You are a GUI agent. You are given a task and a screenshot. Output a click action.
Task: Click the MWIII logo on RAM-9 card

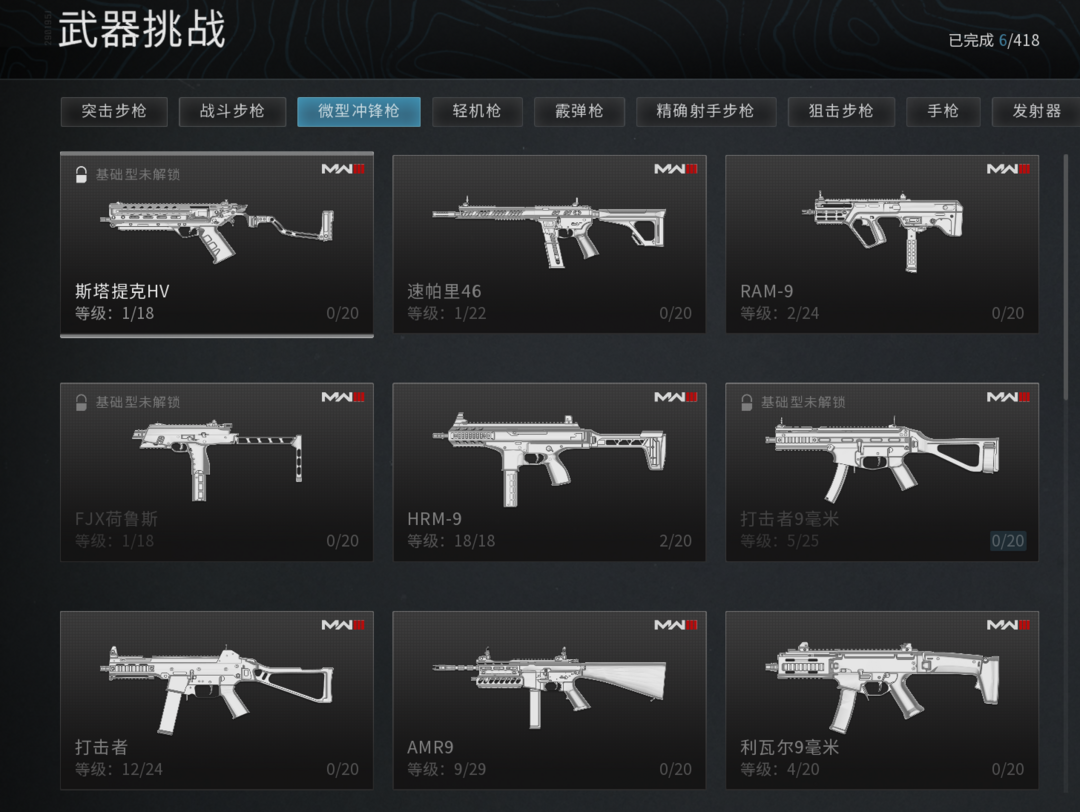[x=1008, y=169]
